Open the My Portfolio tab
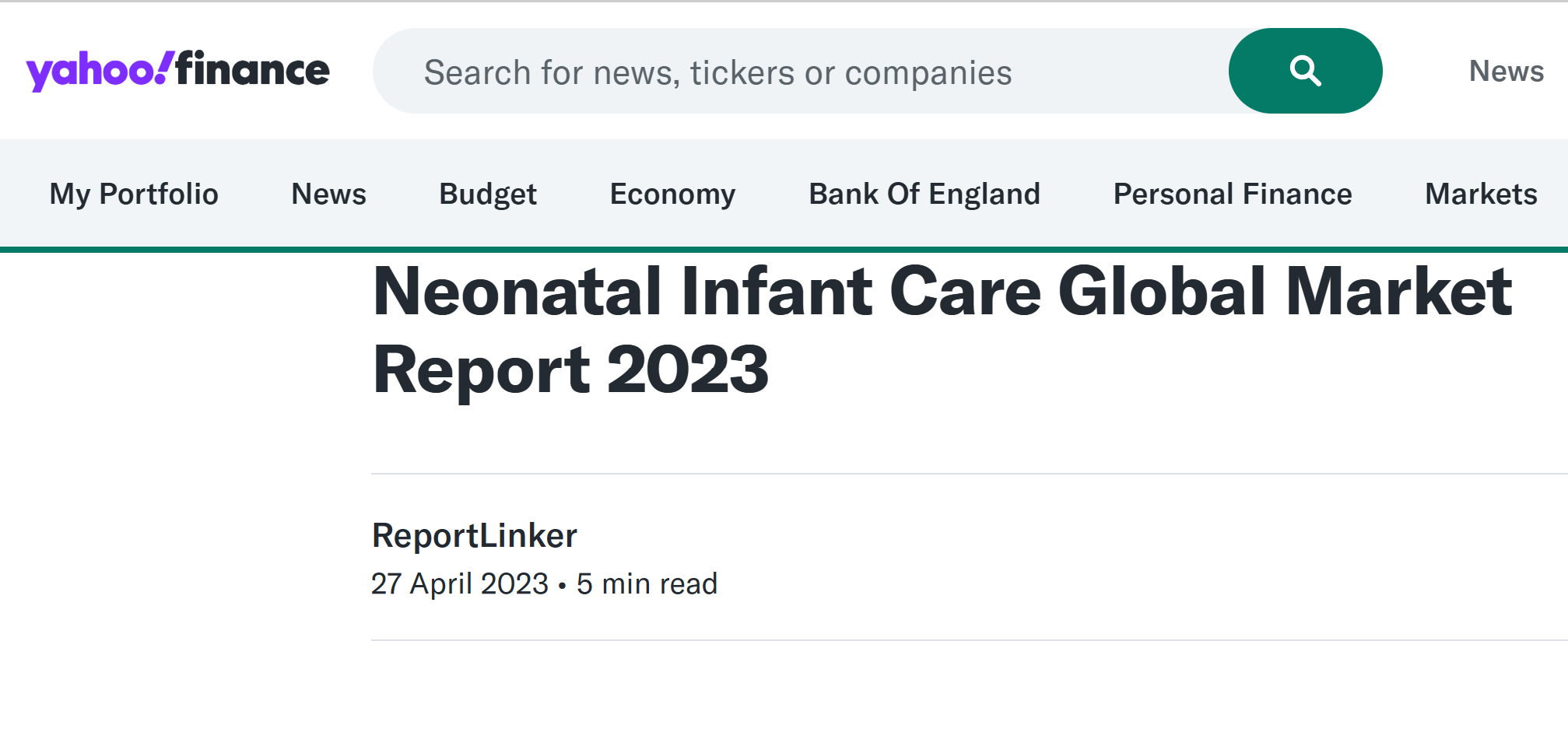 point(134,194)
